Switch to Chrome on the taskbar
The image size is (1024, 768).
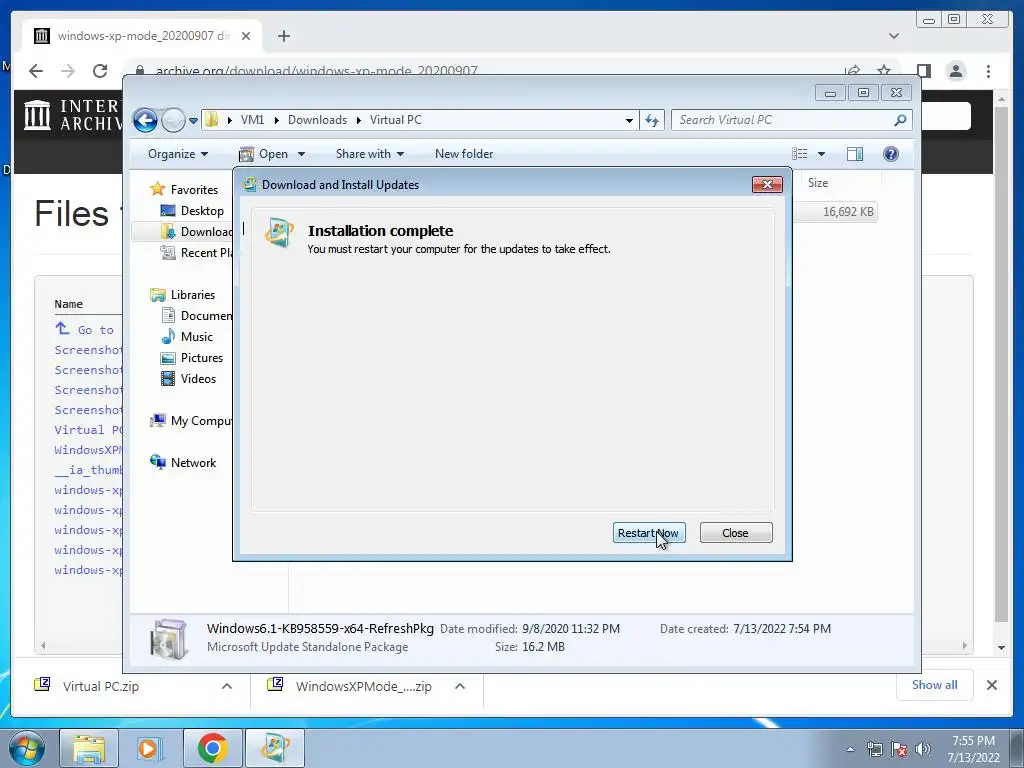point(212,748)
